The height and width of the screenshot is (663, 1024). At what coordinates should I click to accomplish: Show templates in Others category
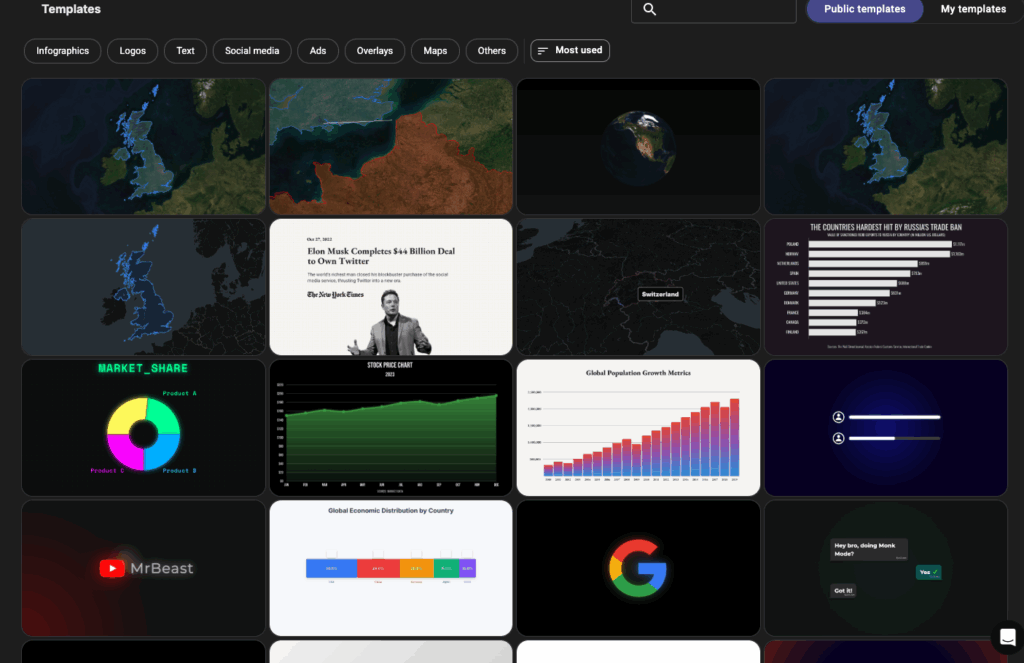coord(491,51)
